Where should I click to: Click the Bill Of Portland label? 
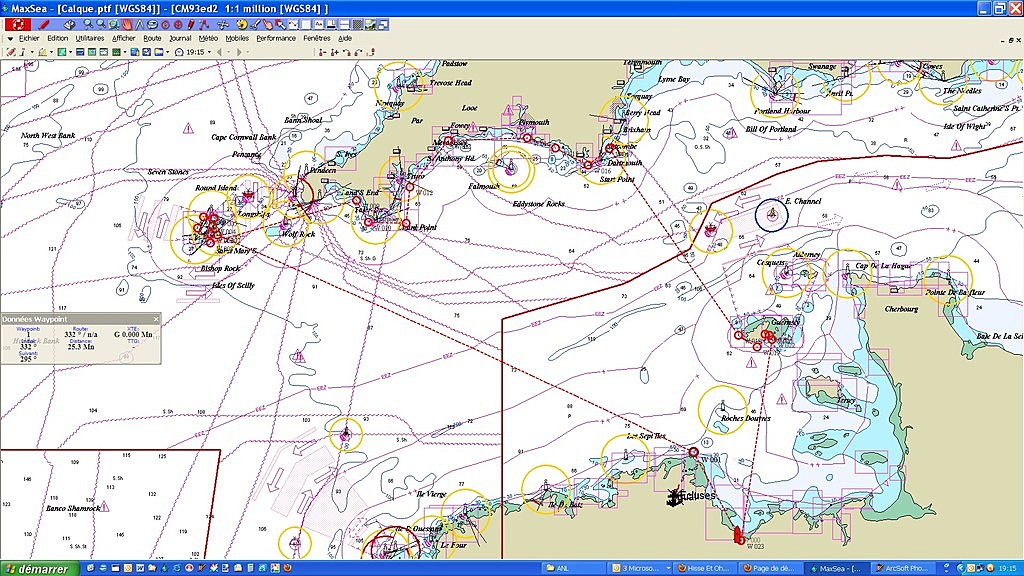771,129
